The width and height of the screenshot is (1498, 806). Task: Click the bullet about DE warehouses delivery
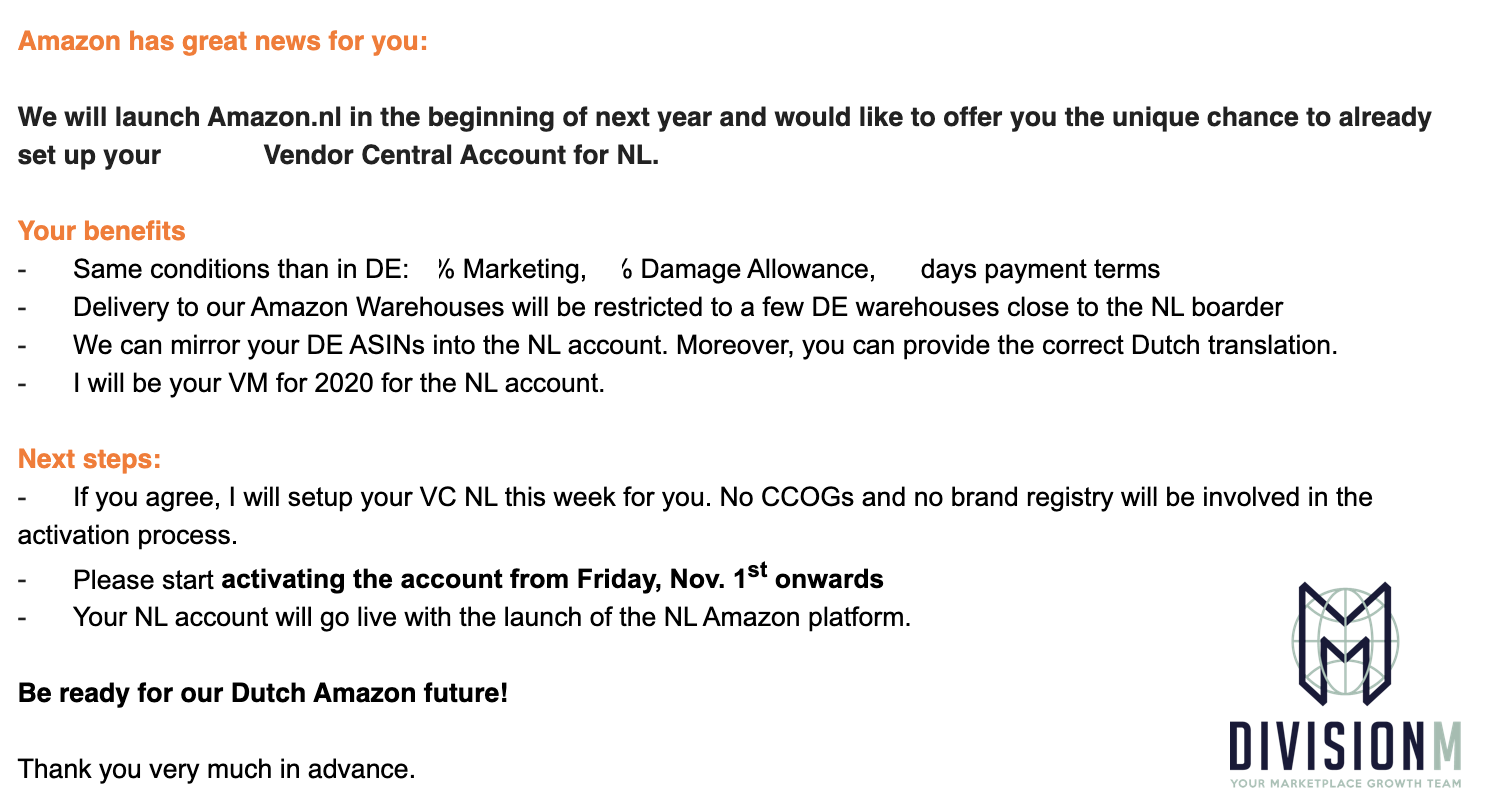pos(678,307)
